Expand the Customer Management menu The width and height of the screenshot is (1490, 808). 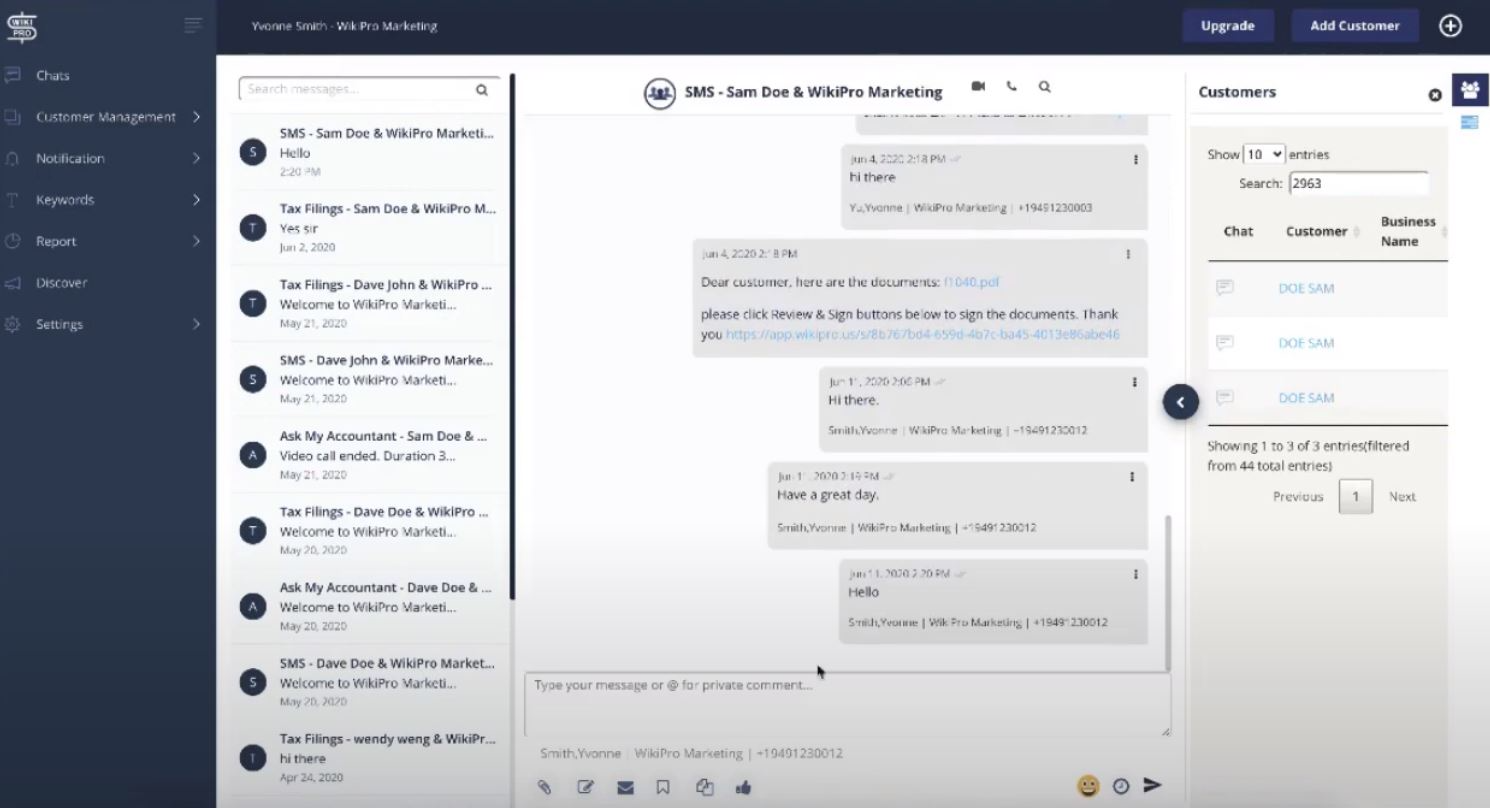point(105,117)
